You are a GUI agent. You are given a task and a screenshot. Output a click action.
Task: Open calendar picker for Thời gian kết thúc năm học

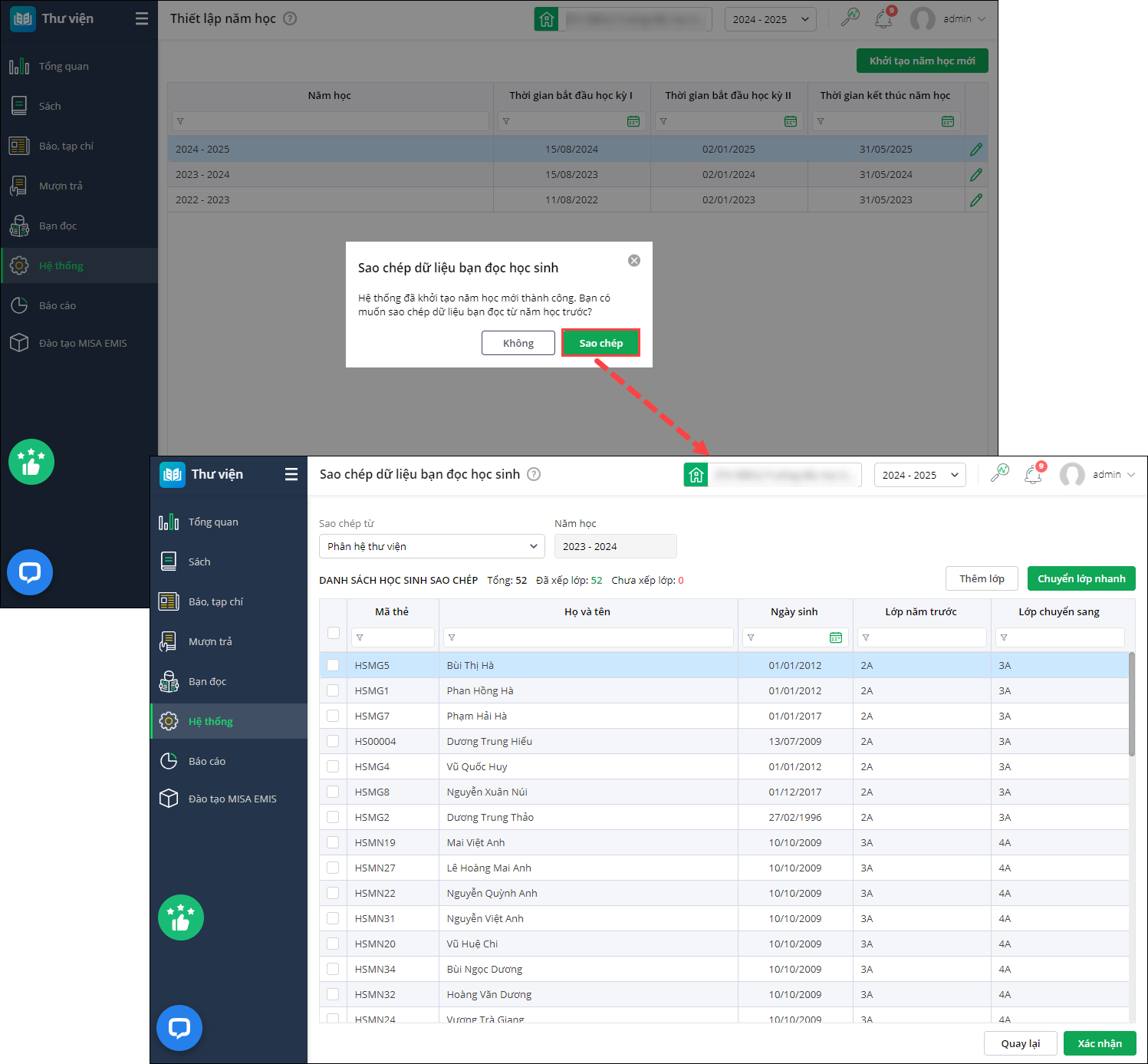(948, 121)
